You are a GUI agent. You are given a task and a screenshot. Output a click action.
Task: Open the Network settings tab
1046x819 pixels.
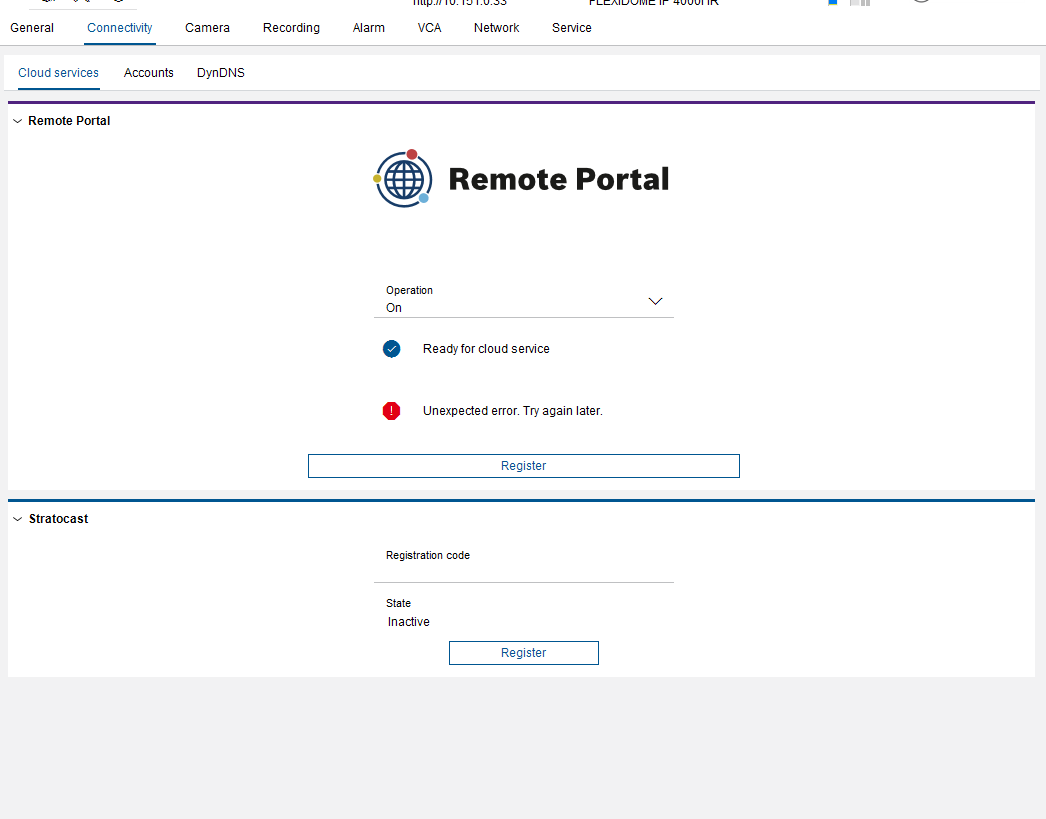tap(496, 28)
